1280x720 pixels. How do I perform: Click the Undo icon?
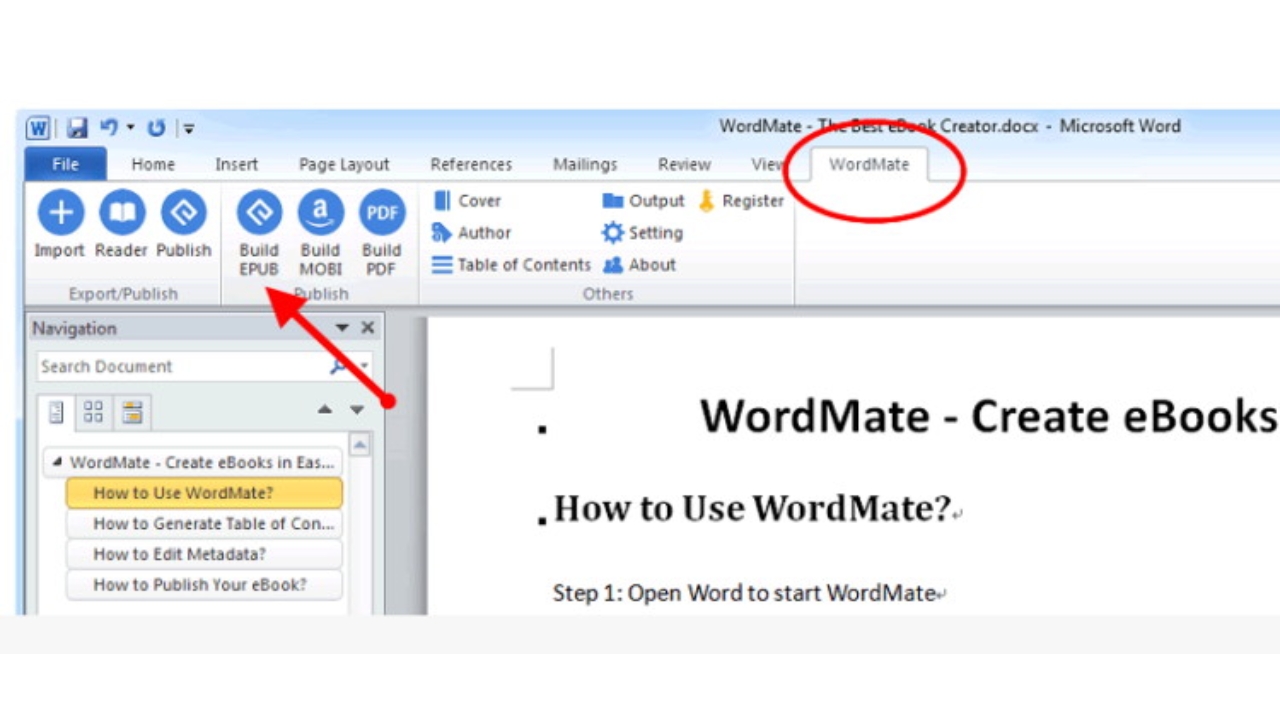pyautogui.click(x=109, y=128)
